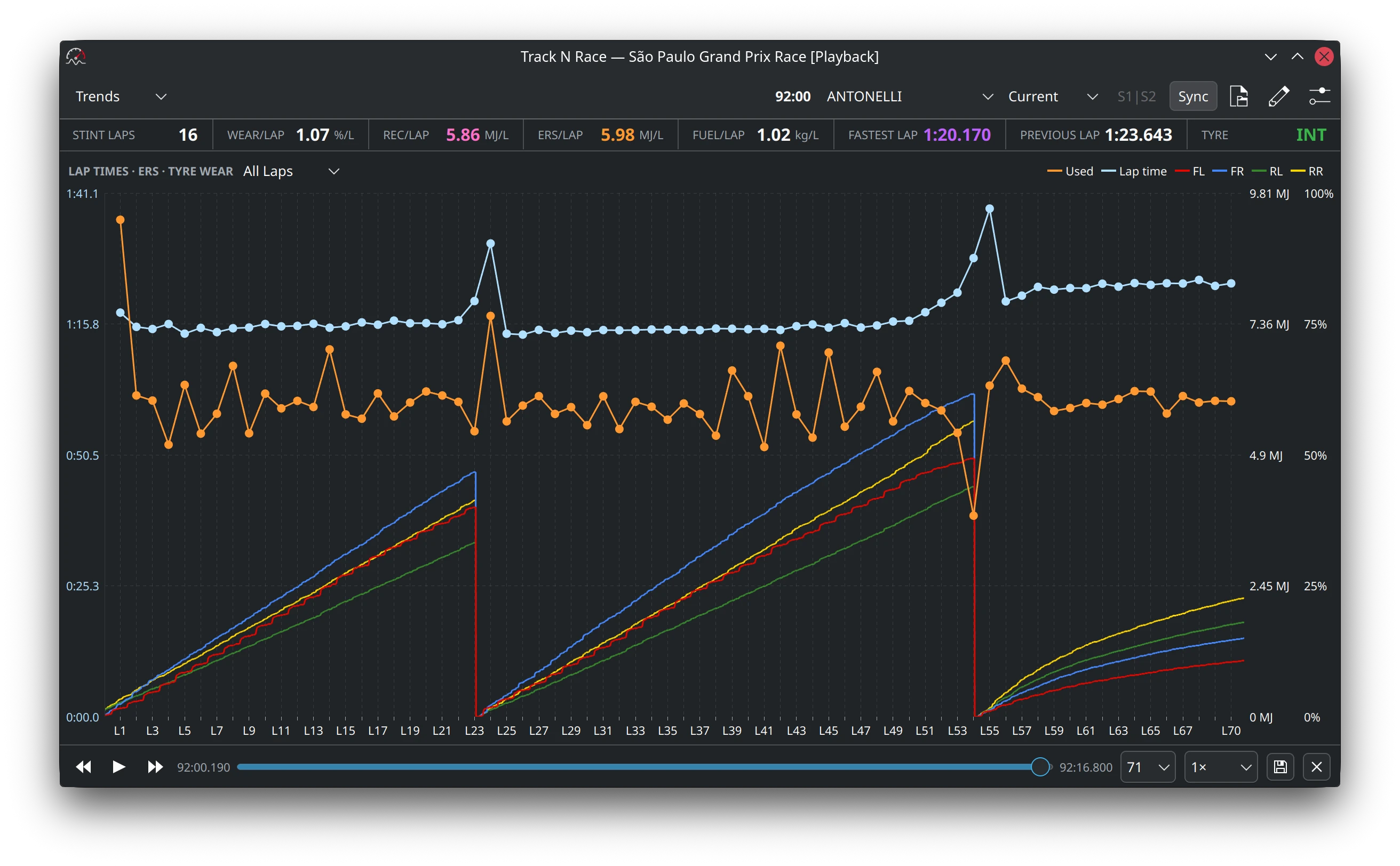Click the INT tyre indicator
1400x866 pixels.
click(1310, 134)
